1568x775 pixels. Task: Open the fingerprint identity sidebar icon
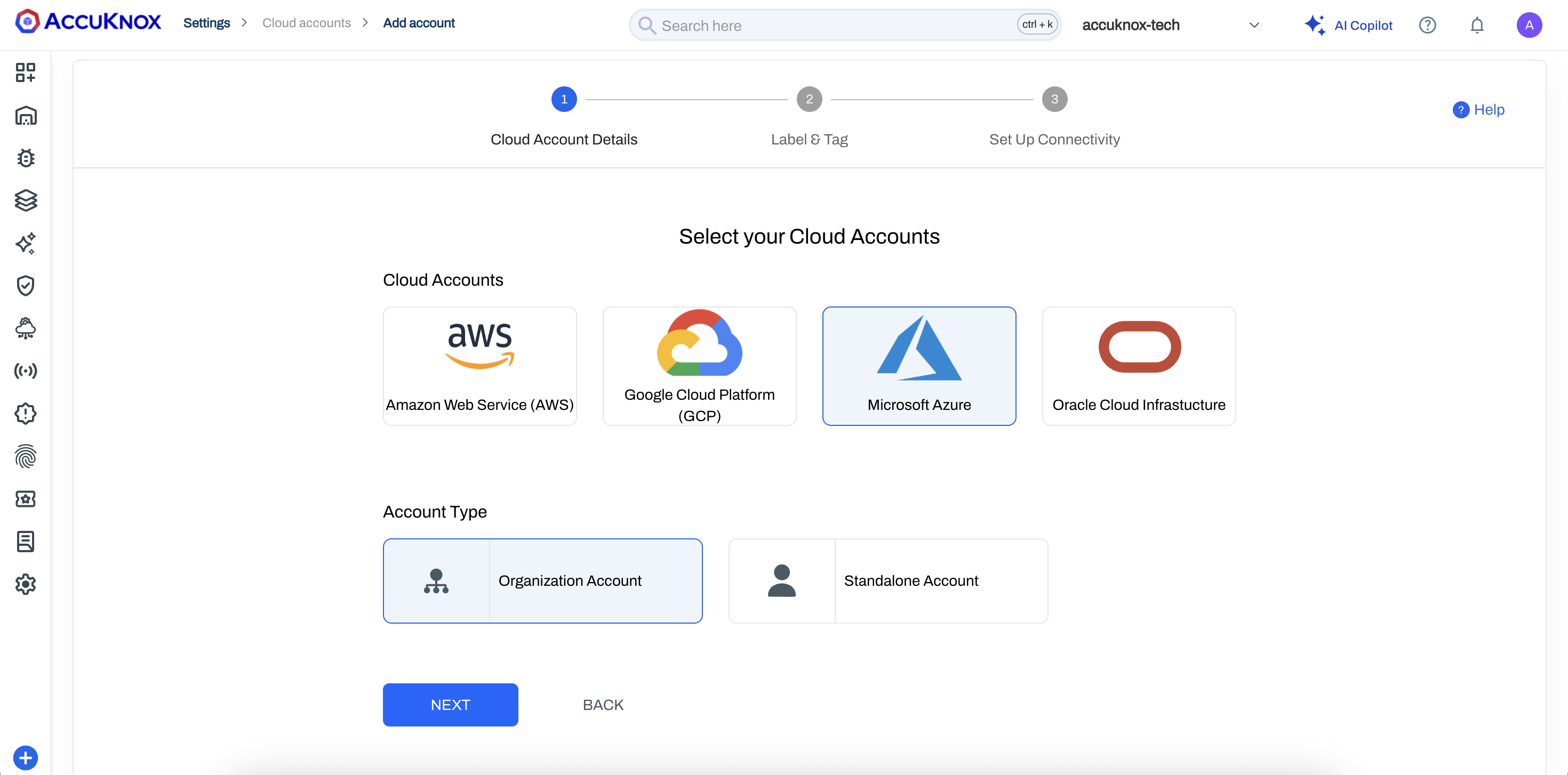(26, 456)
